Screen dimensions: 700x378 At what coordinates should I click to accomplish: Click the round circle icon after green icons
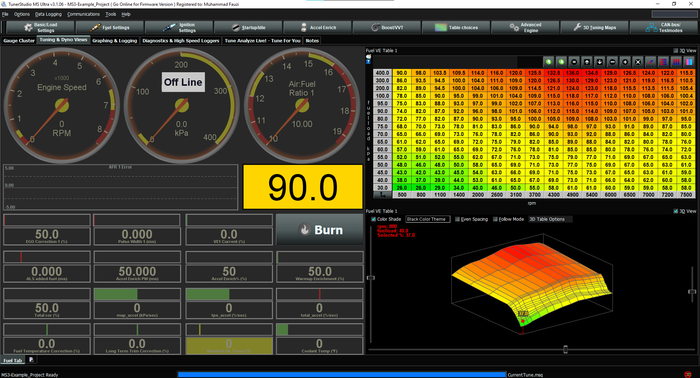[x=574, y=62]
